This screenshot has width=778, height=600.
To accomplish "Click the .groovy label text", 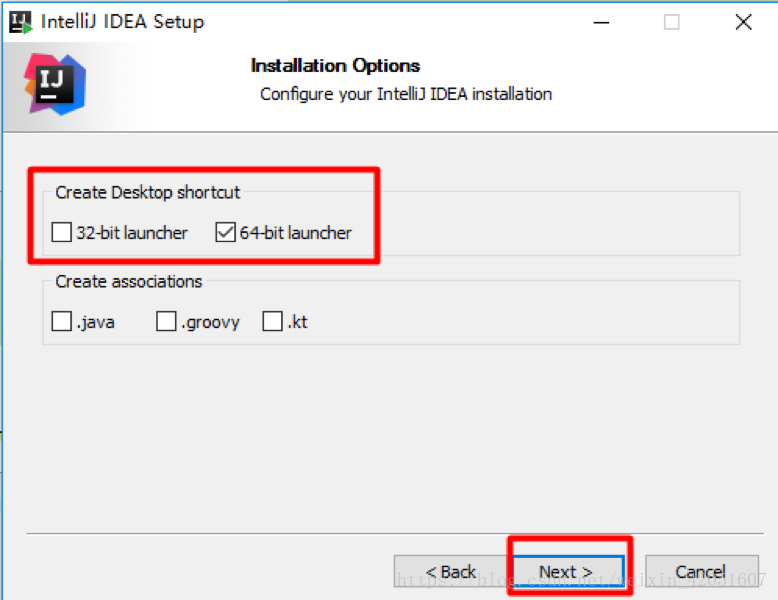I will click(x=210, y=323).
